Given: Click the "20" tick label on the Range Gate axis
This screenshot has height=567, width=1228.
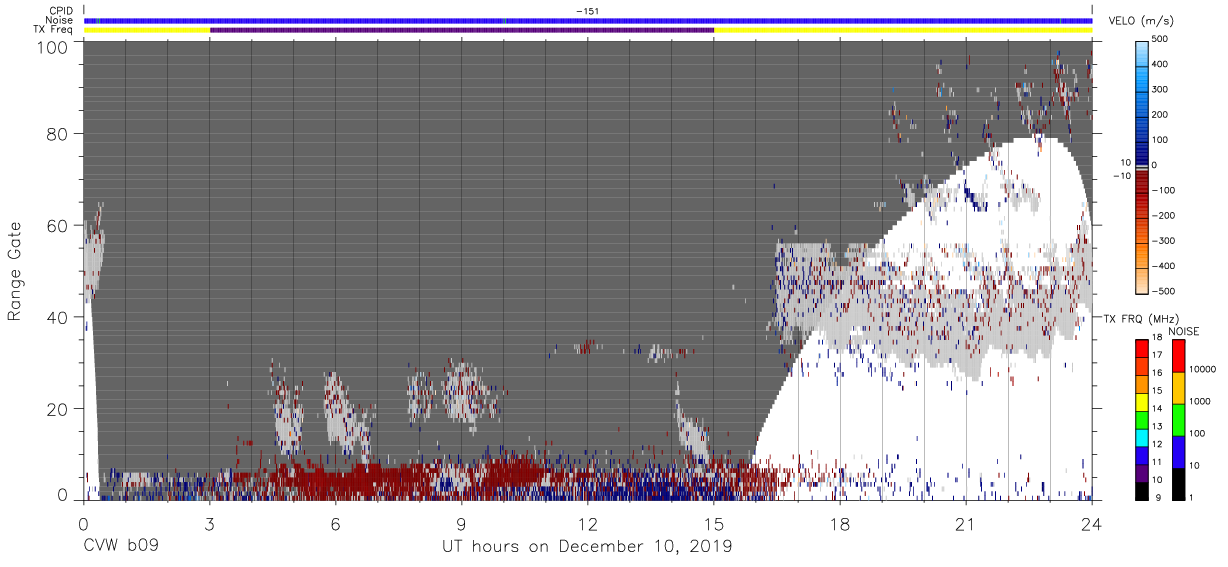Looking at the screenshot, I should [x=58, y=408].
